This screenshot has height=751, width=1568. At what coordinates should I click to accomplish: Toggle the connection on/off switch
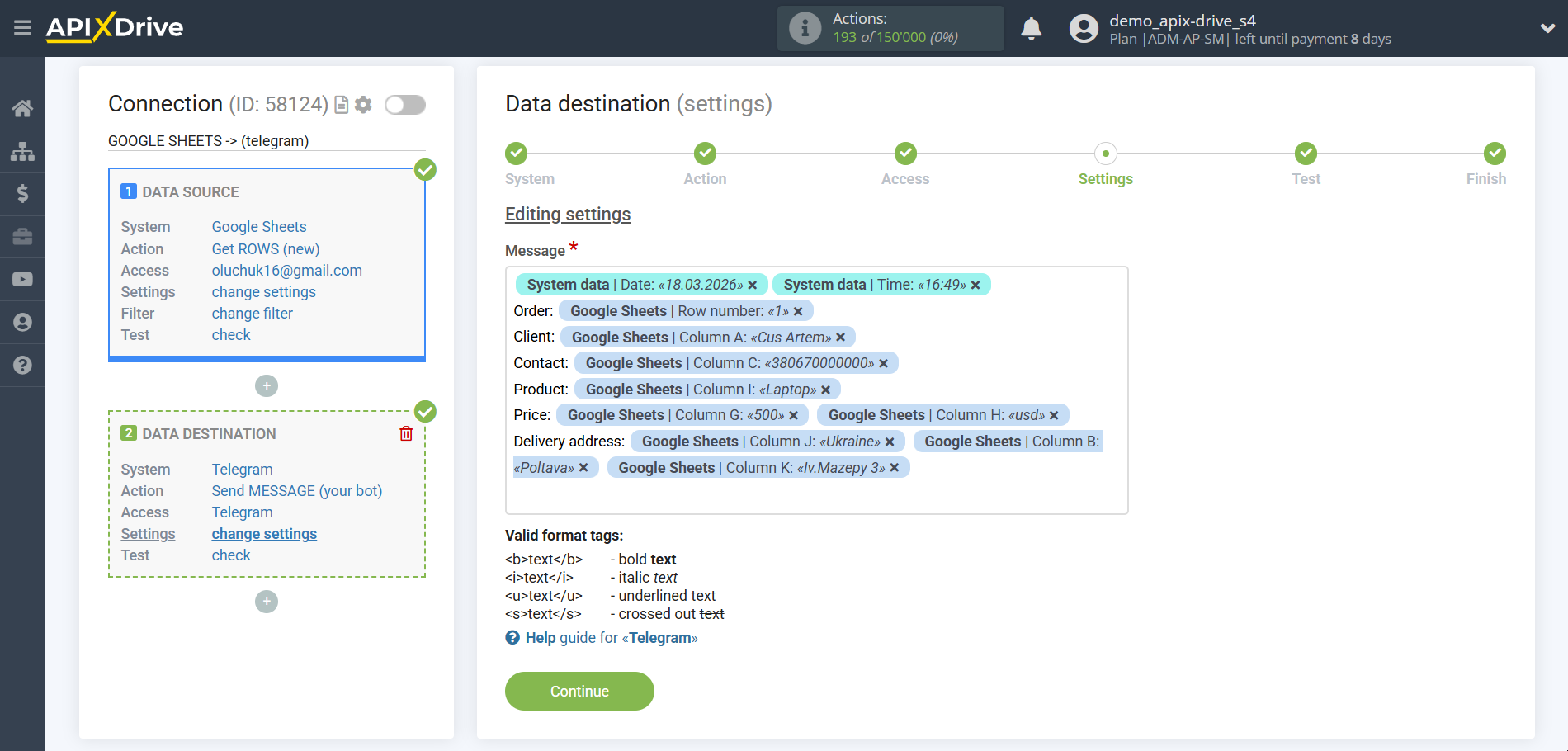(405, 105)
